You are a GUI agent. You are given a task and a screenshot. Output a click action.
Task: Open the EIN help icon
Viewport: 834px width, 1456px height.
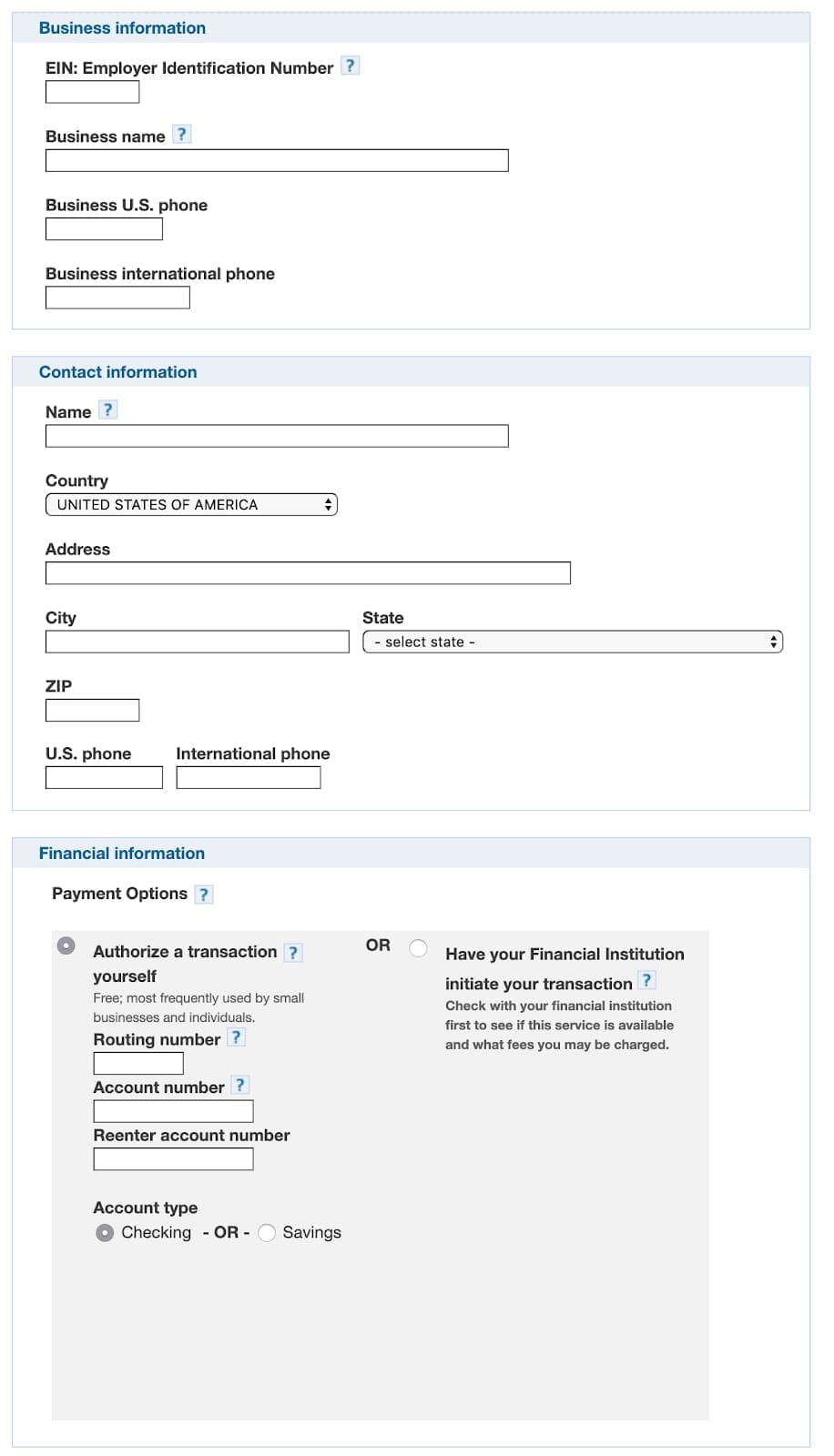click(350, 65)
